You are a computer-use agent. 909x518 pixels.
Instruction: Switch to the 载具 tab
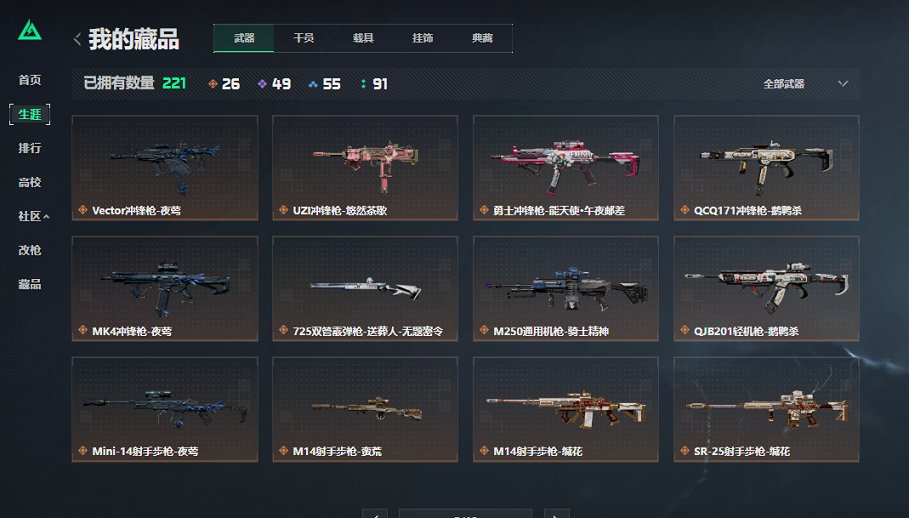(363, 38)
